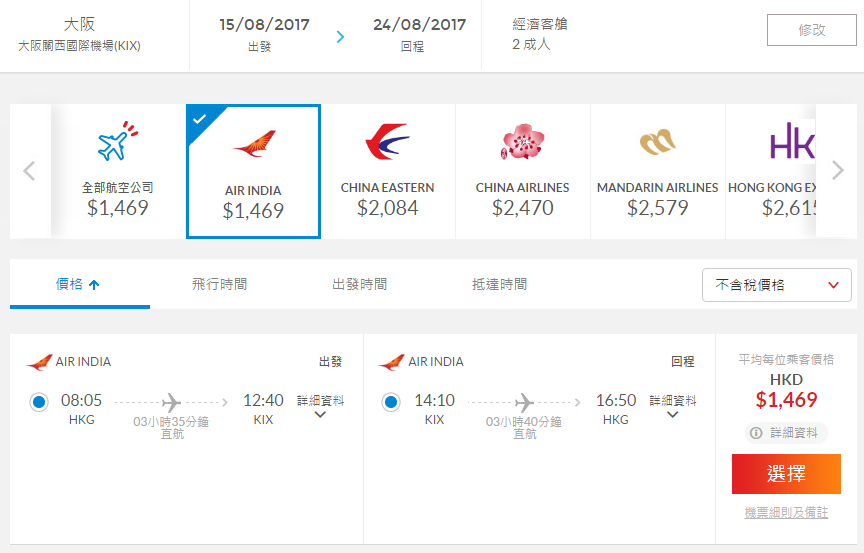Select the all airlines airplane icon

point(118,141)
